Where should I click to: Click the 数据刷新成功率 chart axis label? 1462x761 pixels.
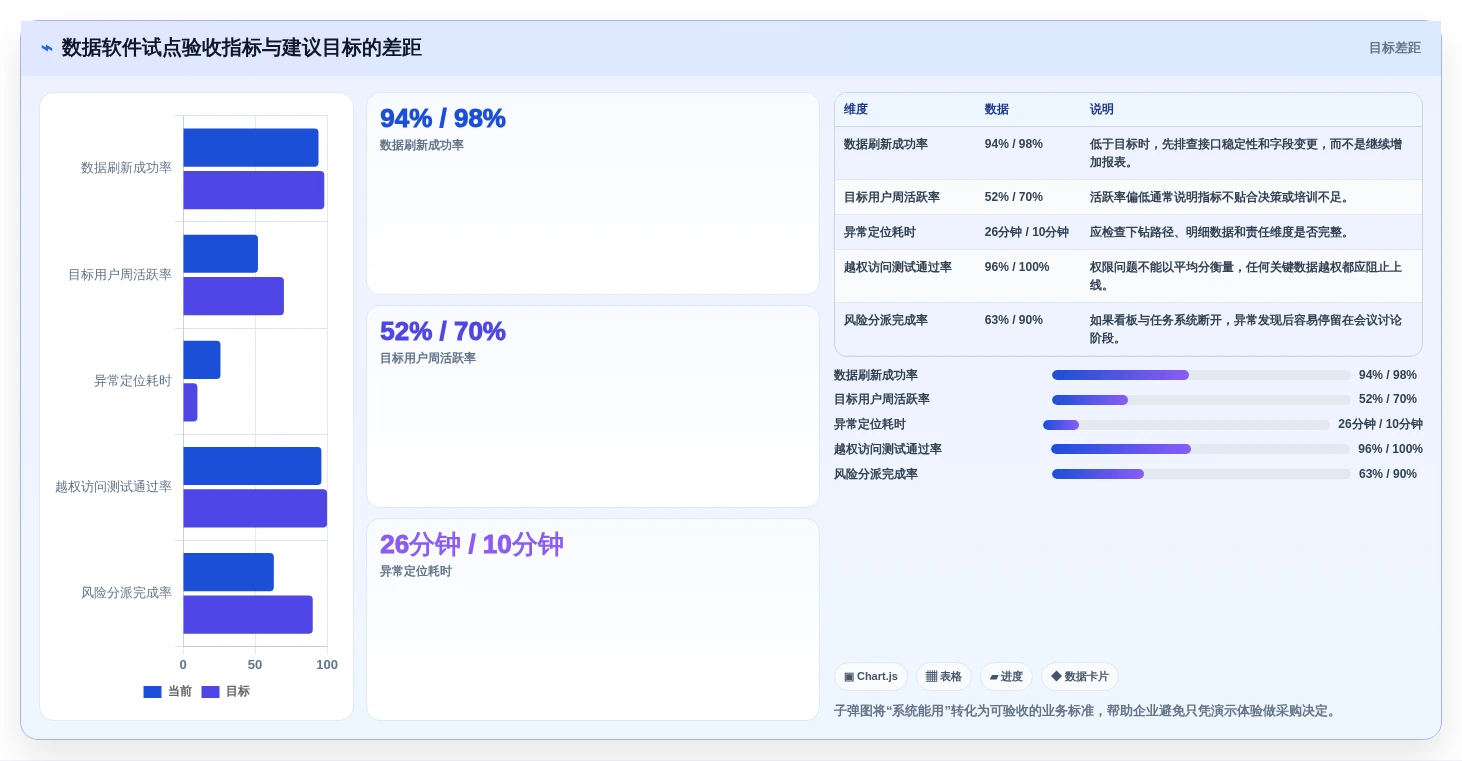pyautogui.click(x=126, y=168)
